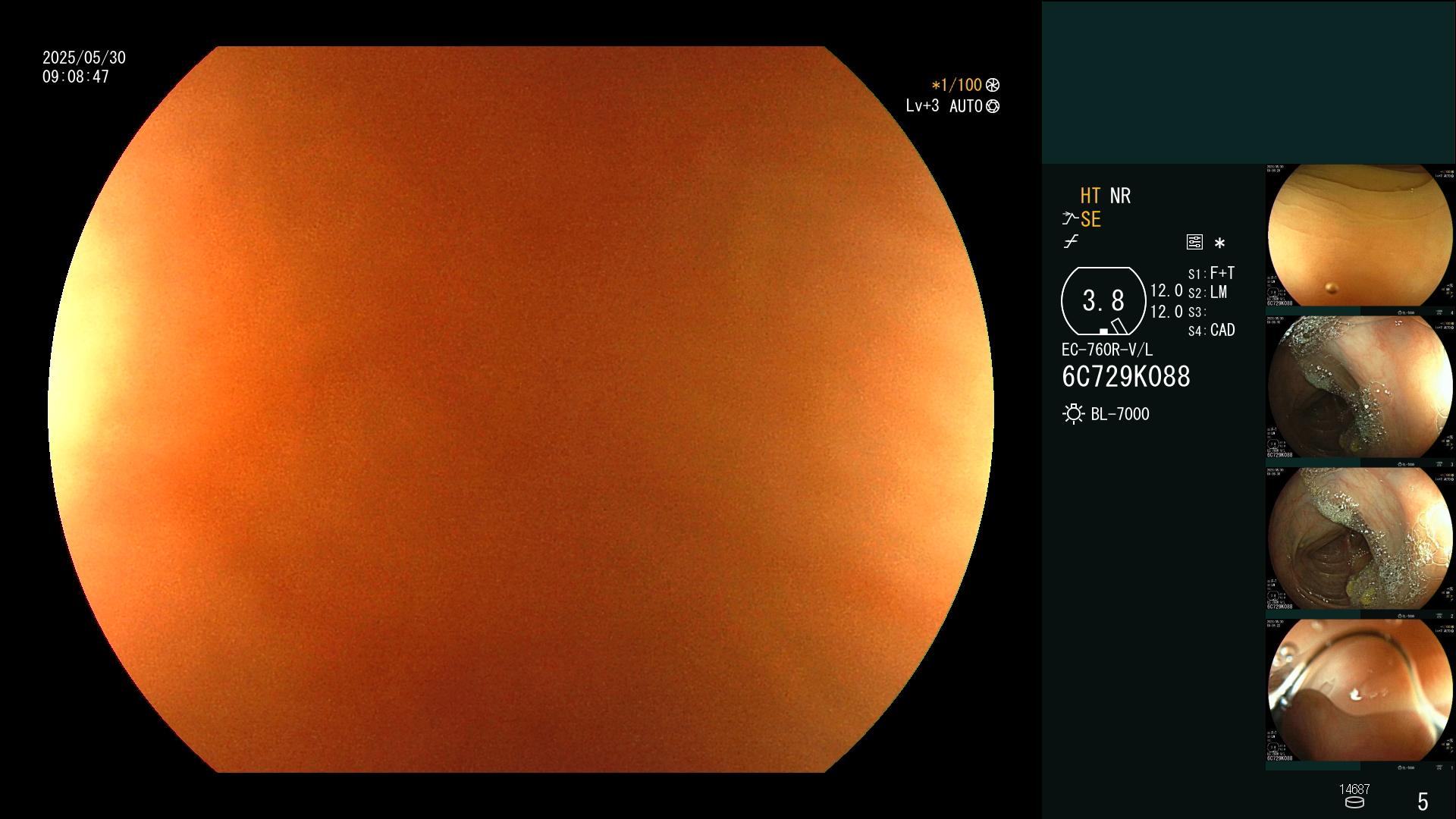Click the asterisk indicator next to settings icon
1456x819 pixels.
1219,243
